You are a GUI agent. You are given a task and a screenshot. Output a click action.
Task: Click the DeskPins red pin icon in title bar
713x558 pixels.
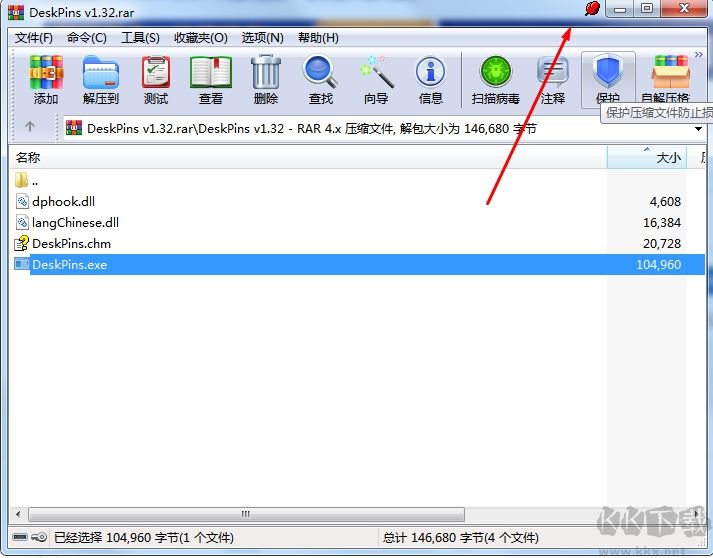pyautogui.click(x=592, y=9)
